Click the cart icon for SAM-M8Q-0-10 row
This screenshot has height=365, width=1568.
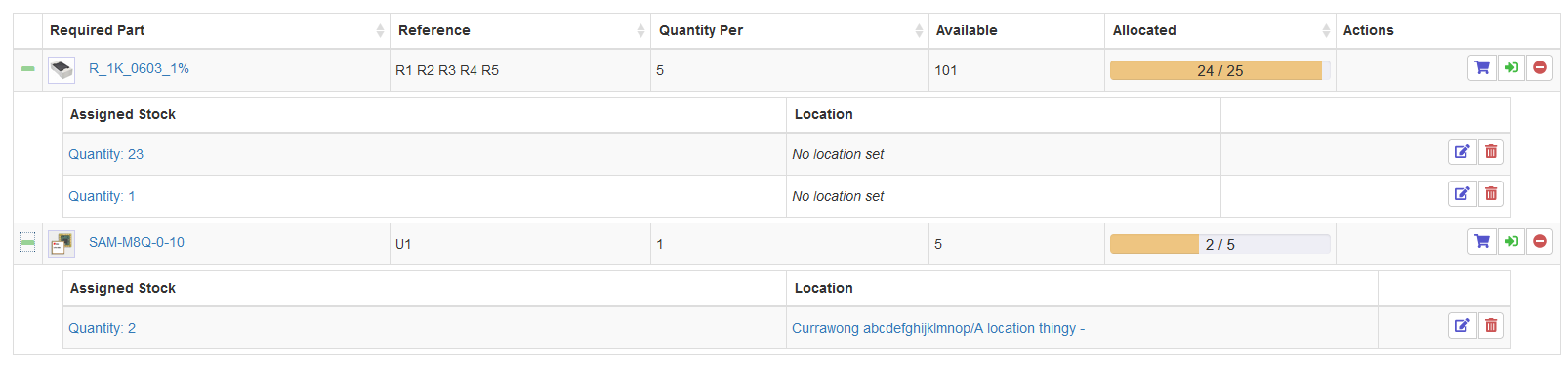click(x=1482, y=241)
